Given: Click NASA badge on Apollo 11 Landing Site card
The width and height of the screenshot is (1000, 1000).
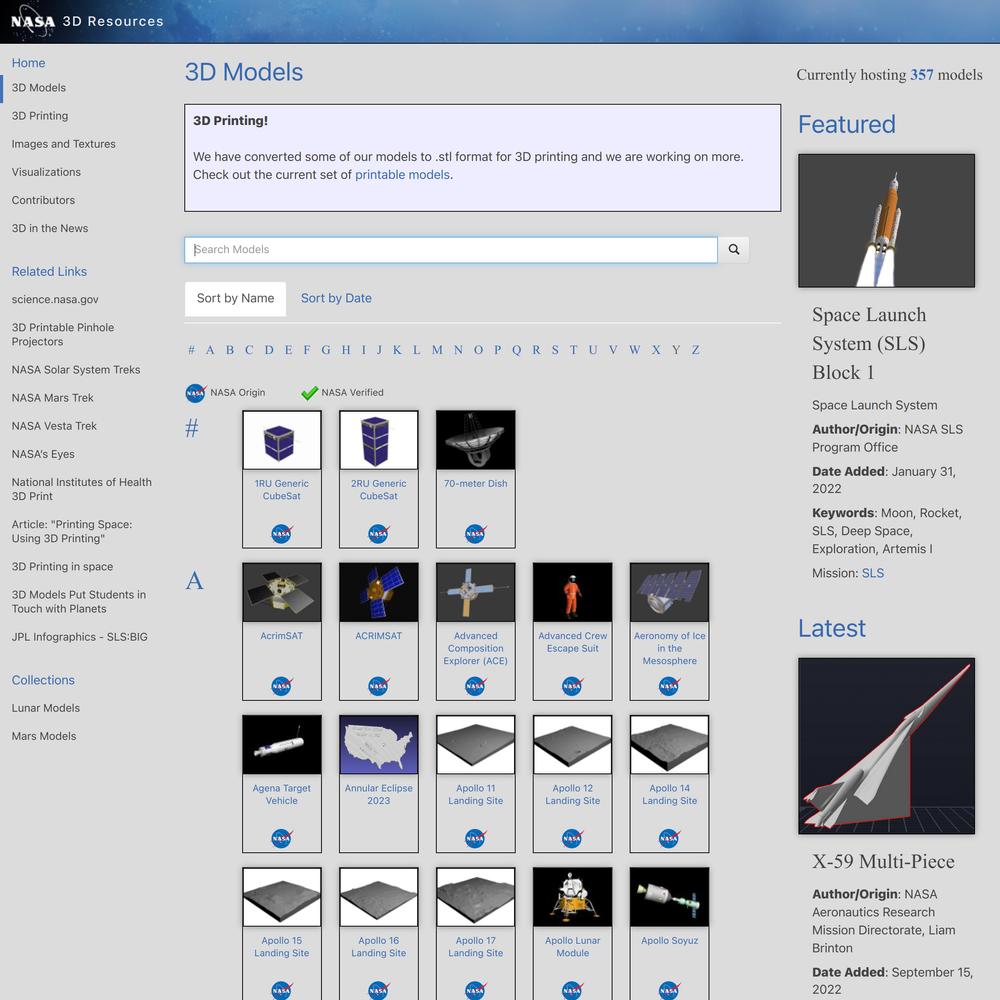Looking at the screenshot, I should pos(475,838).
